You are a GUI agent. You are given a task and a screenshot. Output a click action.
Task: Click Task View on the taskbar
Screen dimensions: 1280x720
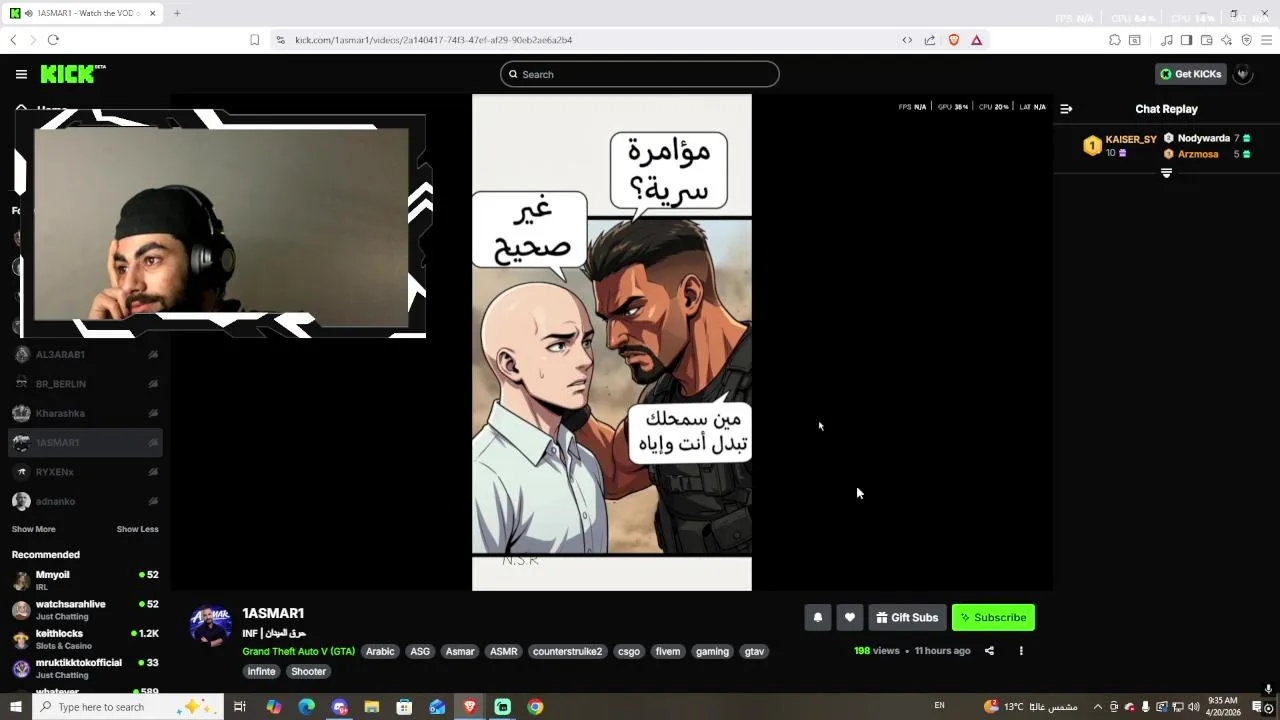pos(240,707)
